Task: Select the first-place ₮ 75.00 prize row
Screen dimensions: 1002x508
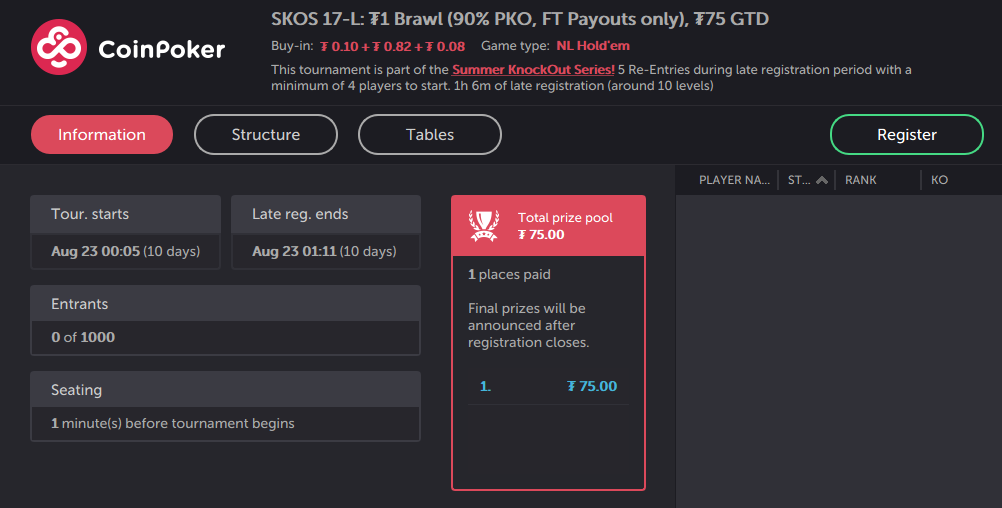Action: pos(548,386)
